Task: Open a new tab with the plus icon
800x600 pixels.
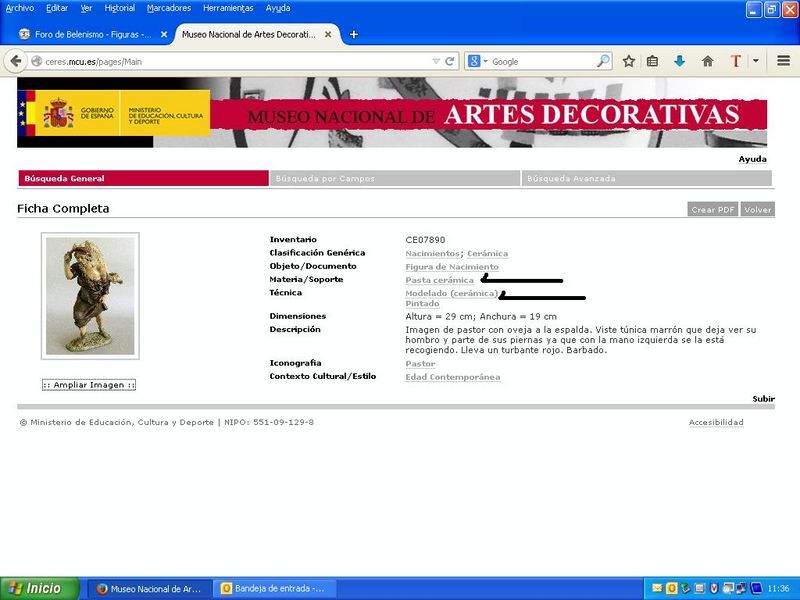Action: pos(354,34)
